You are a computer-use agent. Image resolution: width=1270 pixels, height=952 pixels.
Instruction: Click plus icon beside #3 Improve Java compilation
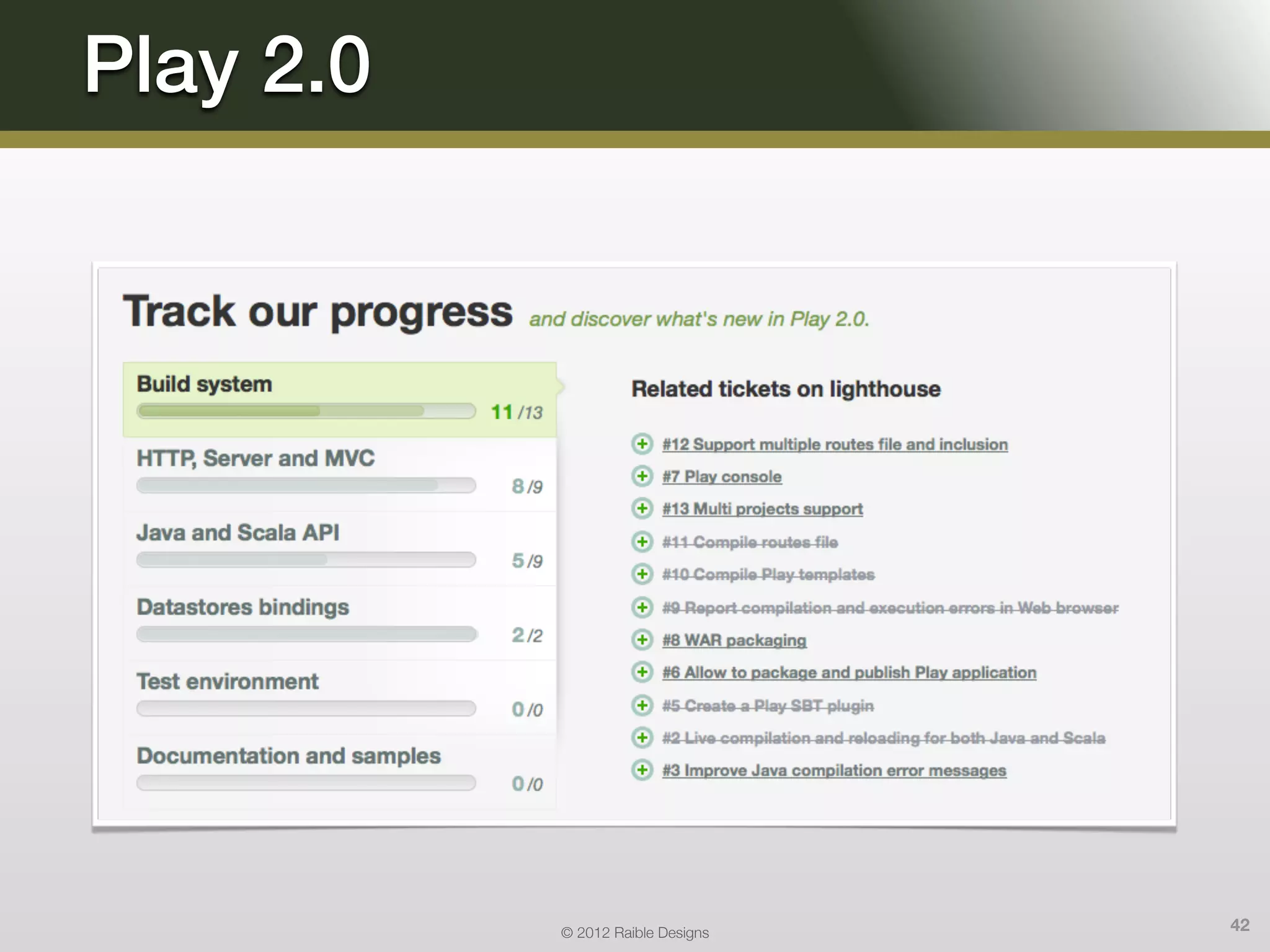[642, 770]
